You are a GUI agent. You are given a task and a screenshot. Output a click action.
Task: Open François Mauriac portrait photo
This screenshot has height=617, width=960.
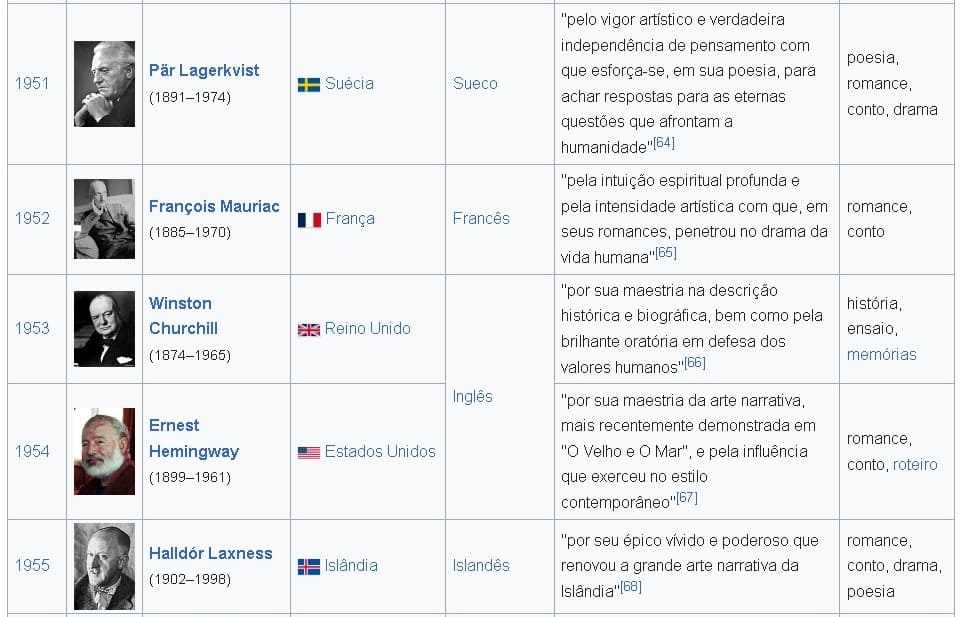click(x=104, y=219)
